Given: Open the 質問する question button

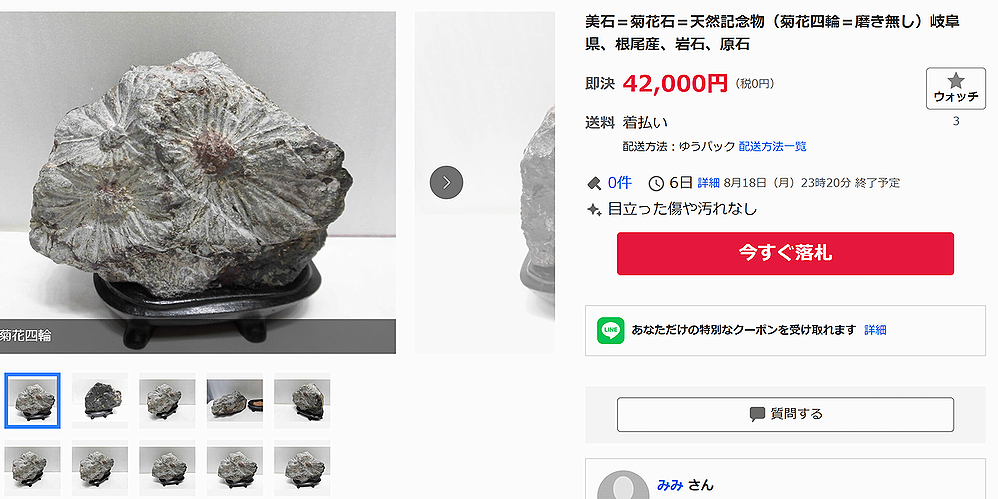Looking at the screenshot, I should click(x=785, y=414).
